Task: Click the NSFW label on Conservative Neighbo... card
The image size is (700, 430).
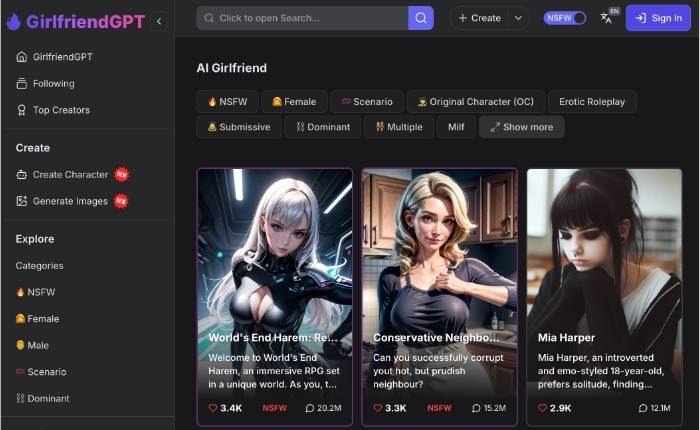Action: tap(439, 408)
